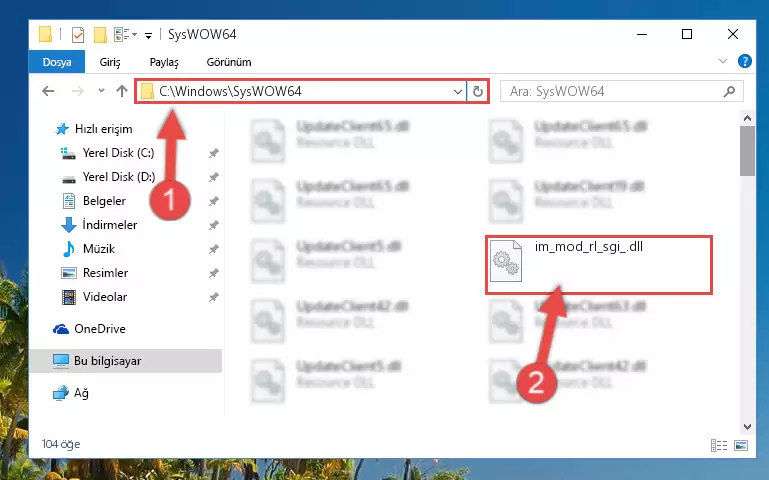The height and width of the screenshot is (480, 769).
Task: Click the pin icon beside Yerel Disk (D:)
Action: [213, 177]
